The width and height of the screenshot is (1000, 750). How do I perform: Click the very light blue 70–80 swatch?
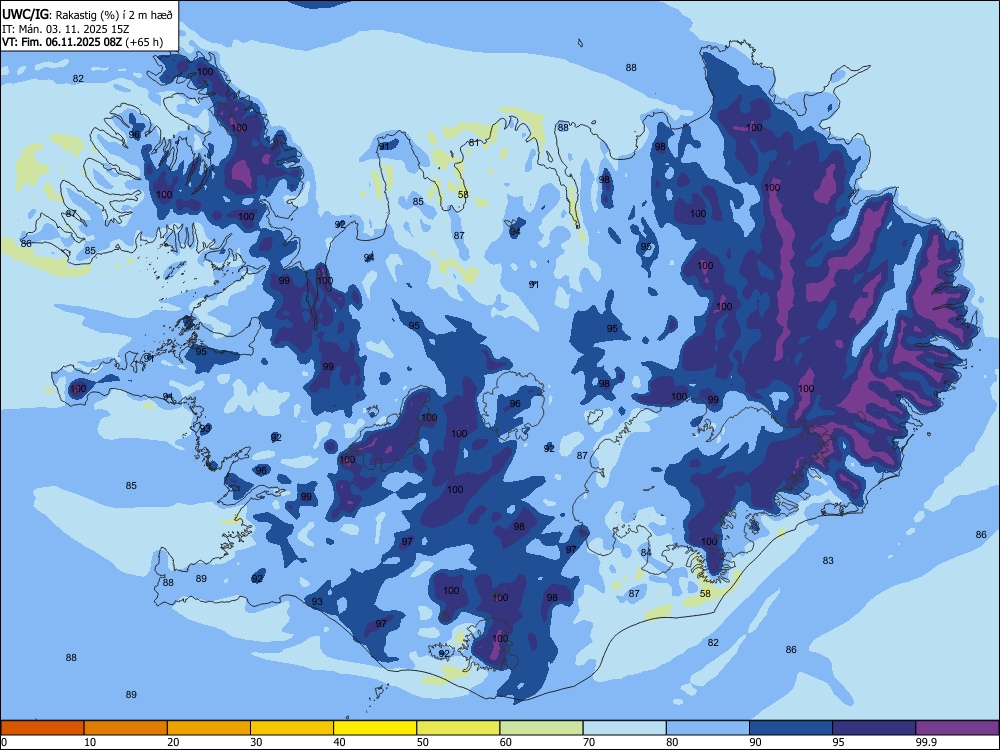click(x=625, y=728)
